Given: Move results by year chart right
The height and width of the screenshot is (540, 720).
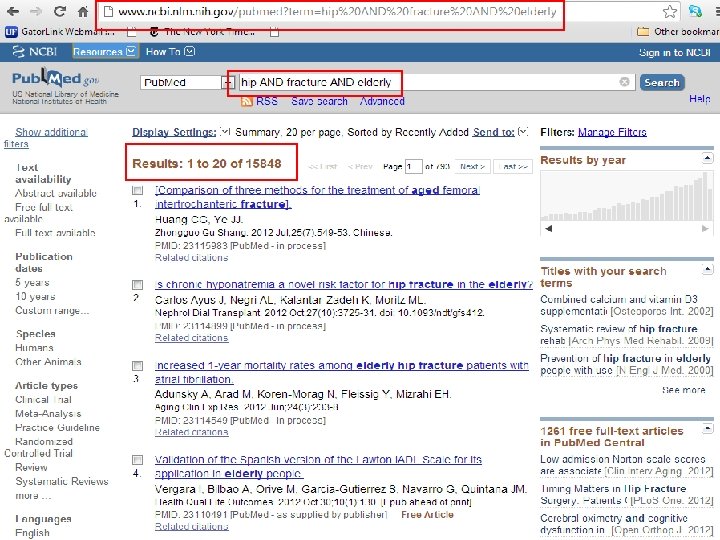Looking at the screenshot, I should pos(705,228).
